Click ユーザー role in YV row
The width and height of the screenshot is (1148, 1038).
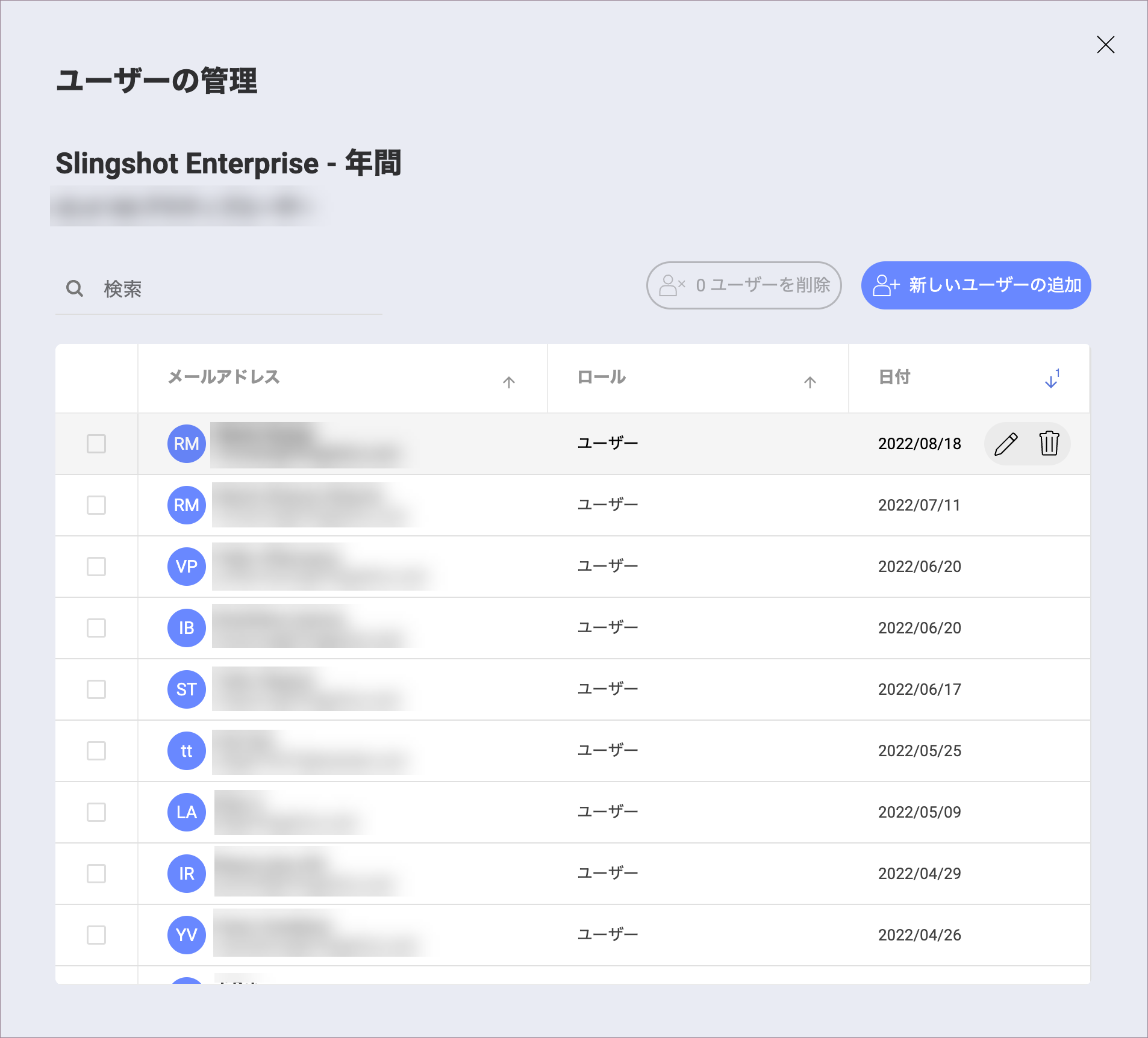(608, 935)
